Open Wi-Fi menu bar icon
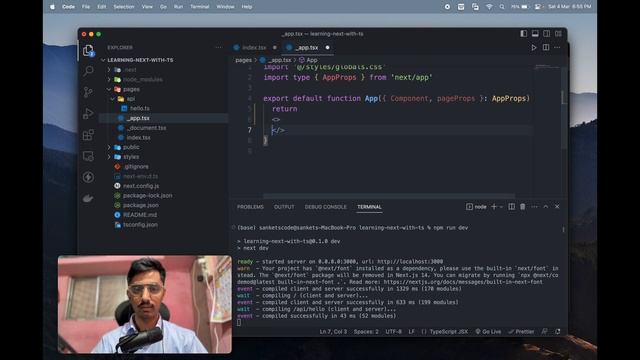This screenshot has width=640, height=360. pyautogui.click(x=489, y=7)
